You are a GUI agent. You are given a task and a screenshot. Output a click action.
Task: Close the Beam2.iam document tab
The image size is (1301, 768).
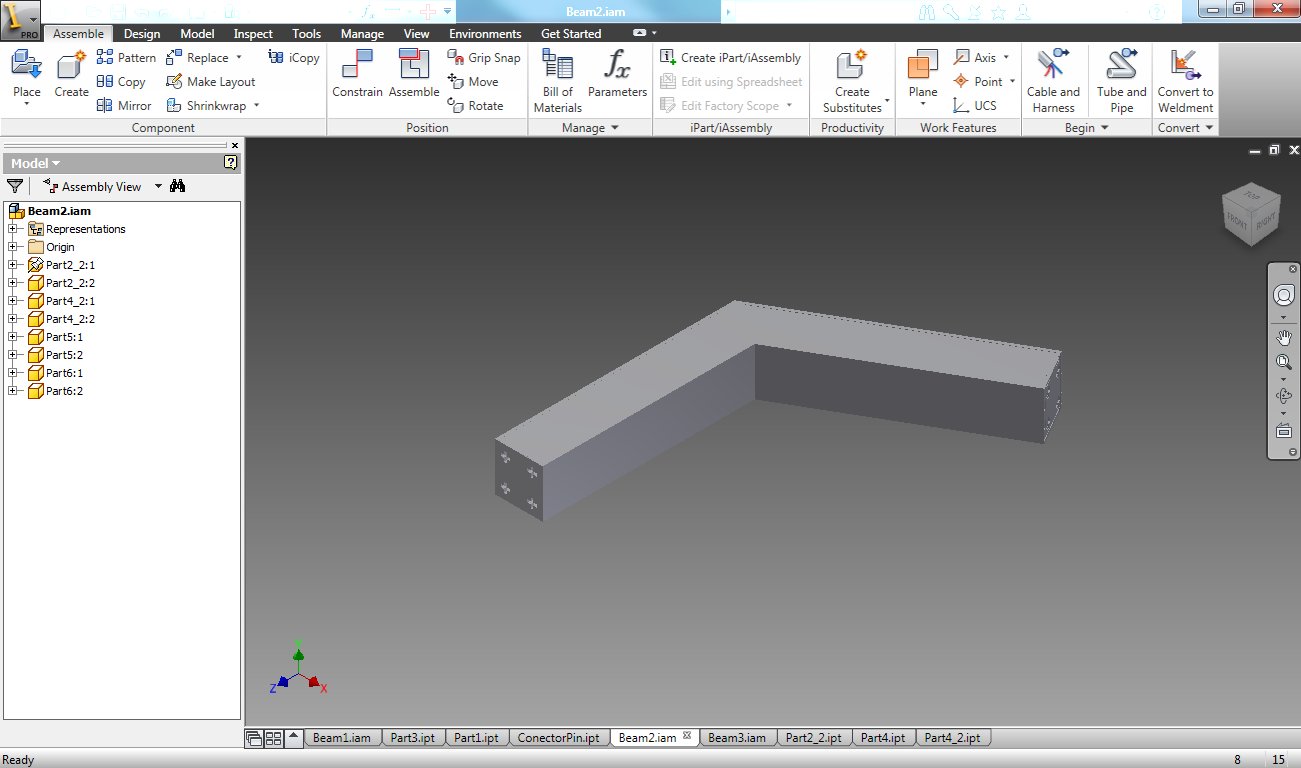coord(687,736)
